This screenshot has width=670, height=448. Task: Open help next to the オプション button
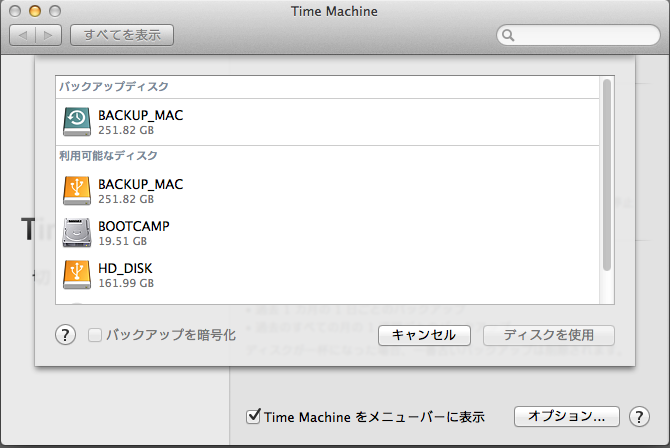click(x=639, y=416)
